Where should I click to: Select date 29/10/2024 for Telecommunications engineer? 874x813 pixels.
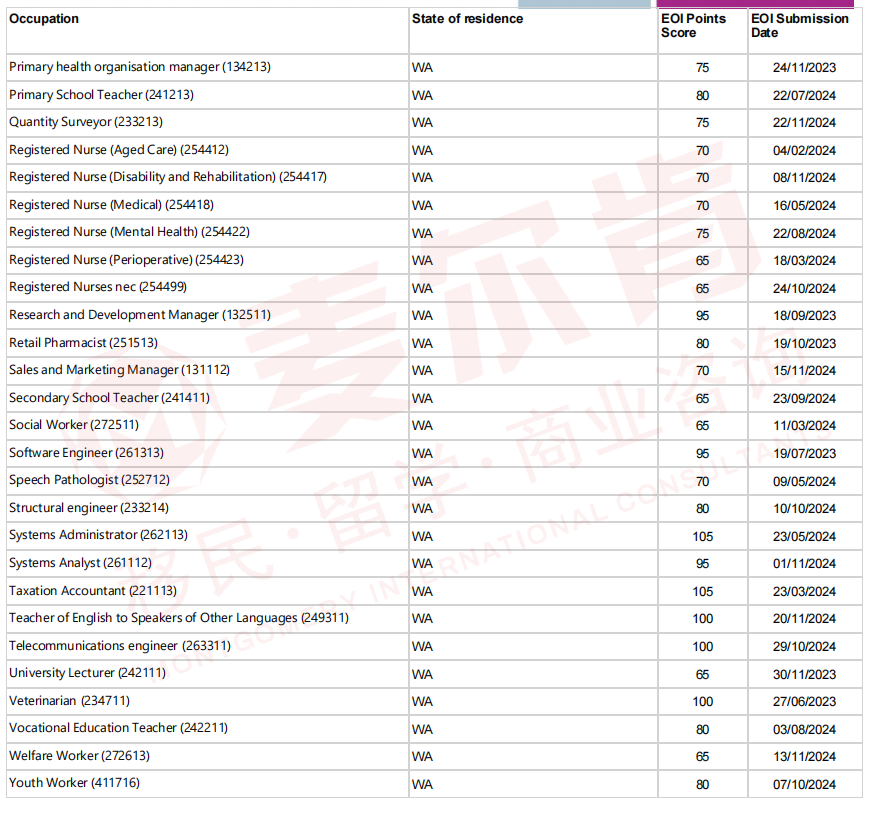pos(804,647)
